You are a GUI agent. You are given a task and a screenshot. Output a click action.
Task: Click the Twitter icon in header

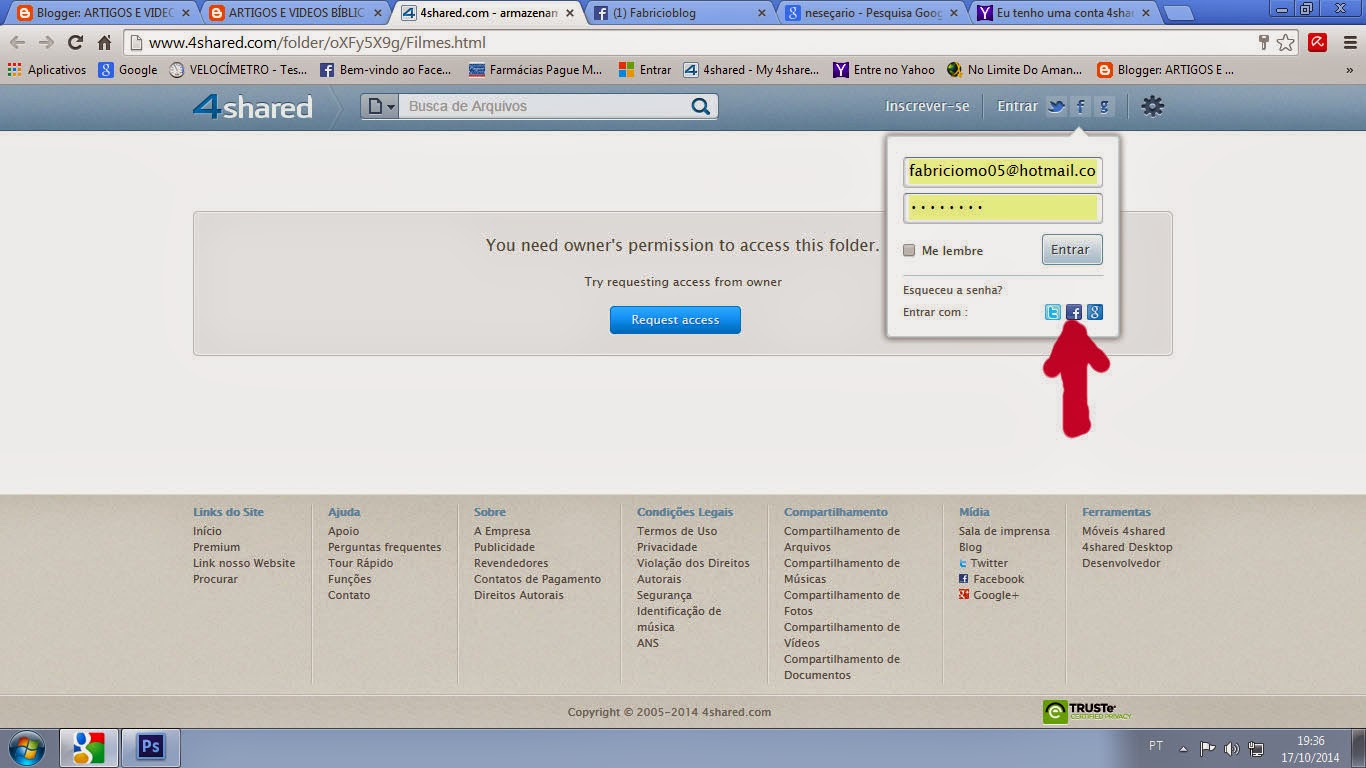pyautogui.click(x=1056, y=106)
